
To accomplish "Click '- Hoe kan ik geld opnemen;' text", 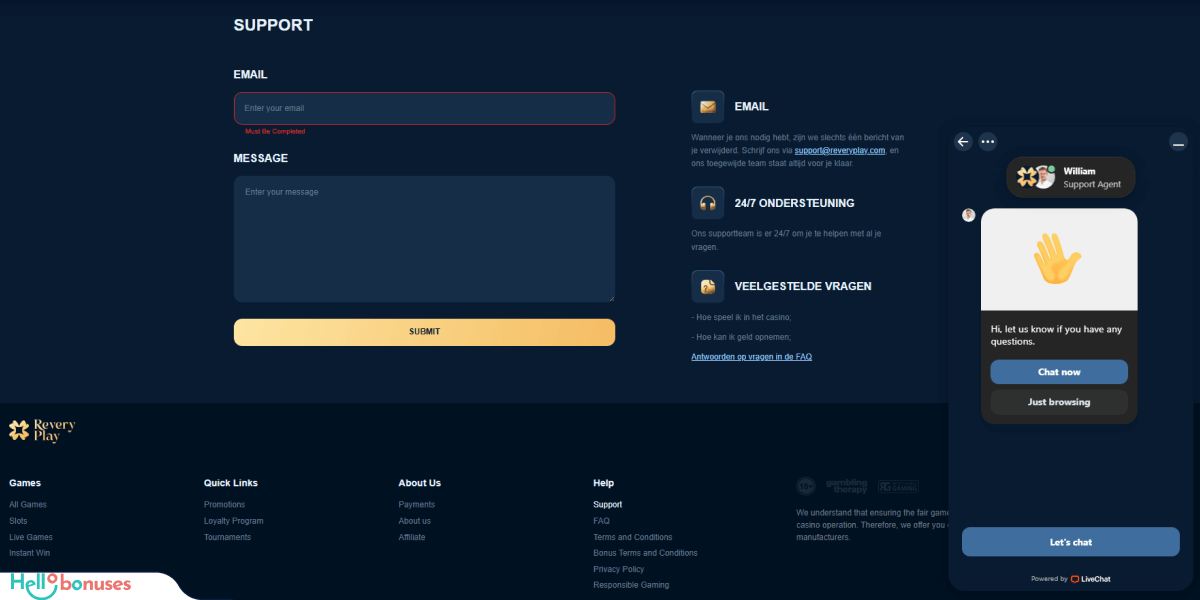I will pos(741,337).
